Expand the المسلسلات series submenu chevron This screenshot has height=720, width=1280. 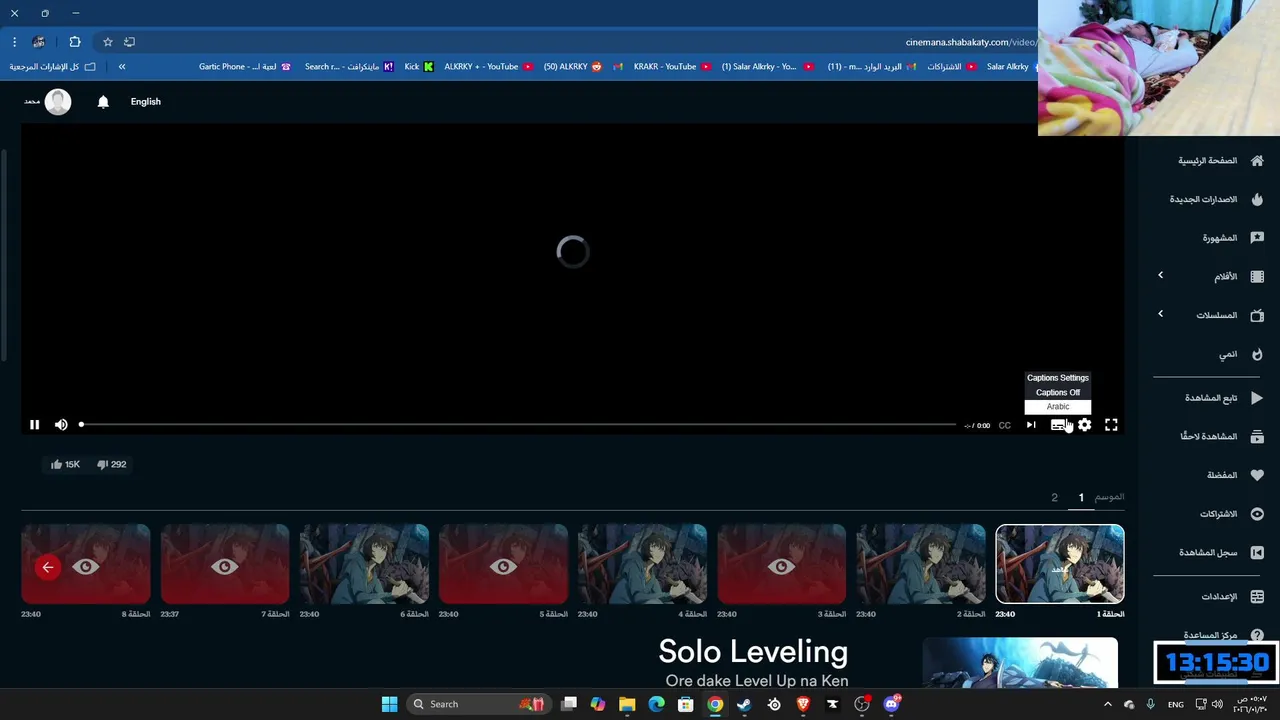point(1161,314)
